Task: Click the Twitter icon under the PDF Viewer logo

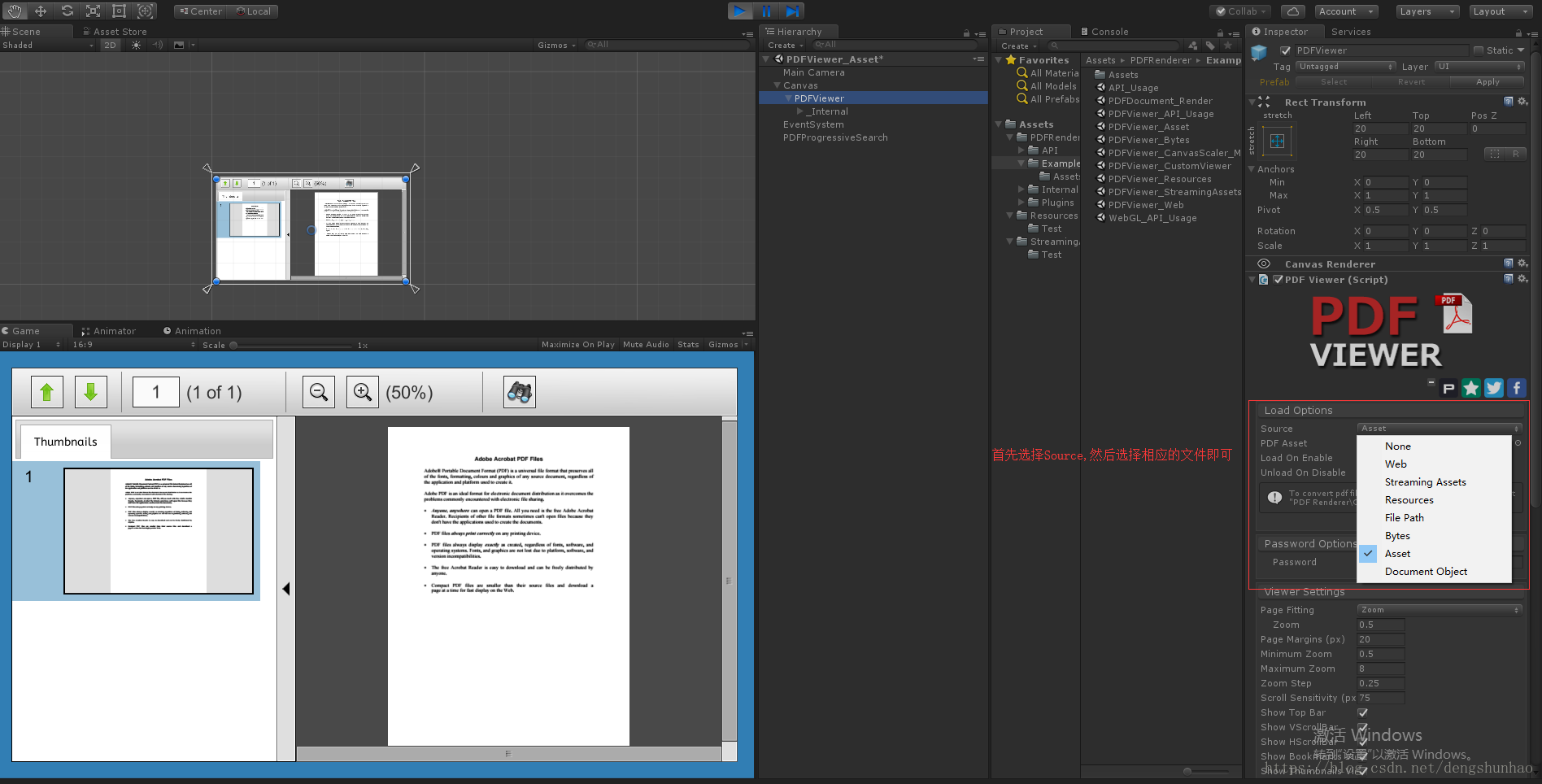Action: pos(1493,388)
